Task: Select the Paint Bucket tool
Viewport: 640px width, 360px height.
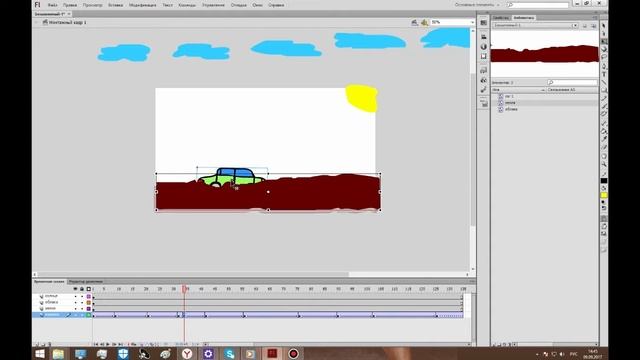Action: point(604,131)
